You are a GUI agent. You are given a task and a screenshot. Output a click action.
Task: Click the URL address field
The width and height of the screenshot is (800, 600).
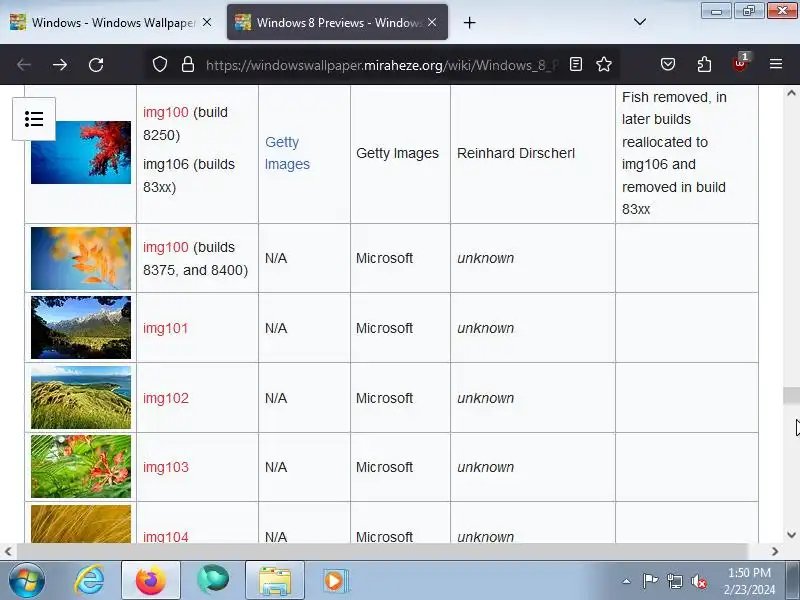pos(382,65)
